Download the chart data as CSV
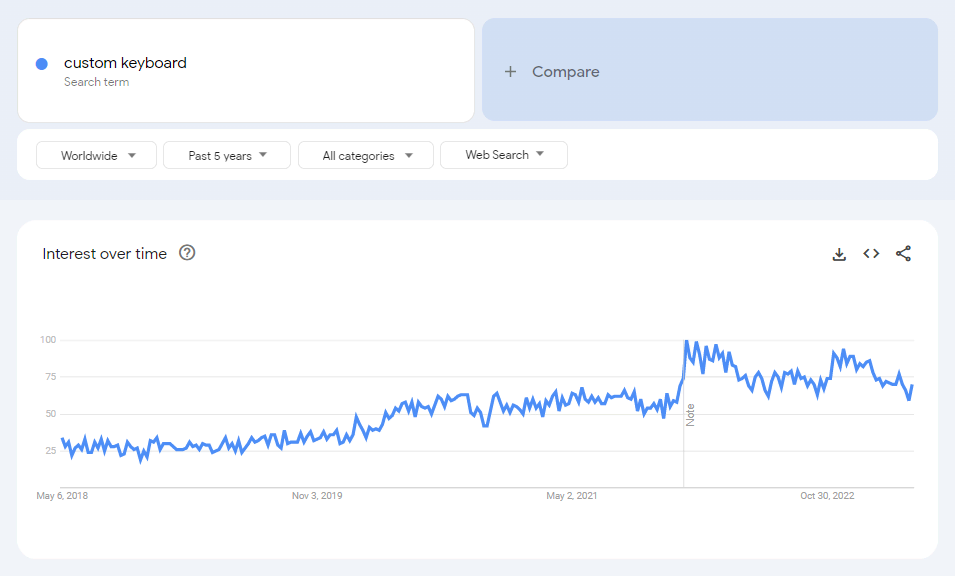 (839, 254)
